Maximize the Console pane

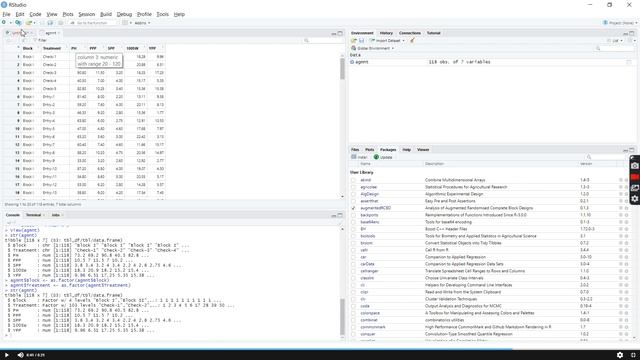pyautogui.click(x=340, y=215)
